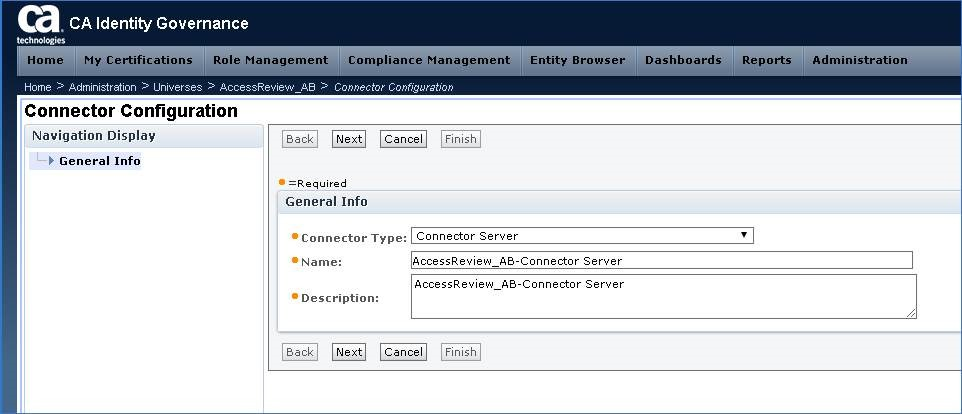Open Dashboards from the top navigation
This screenshot has width=962, height=414.
click(683, 60)
